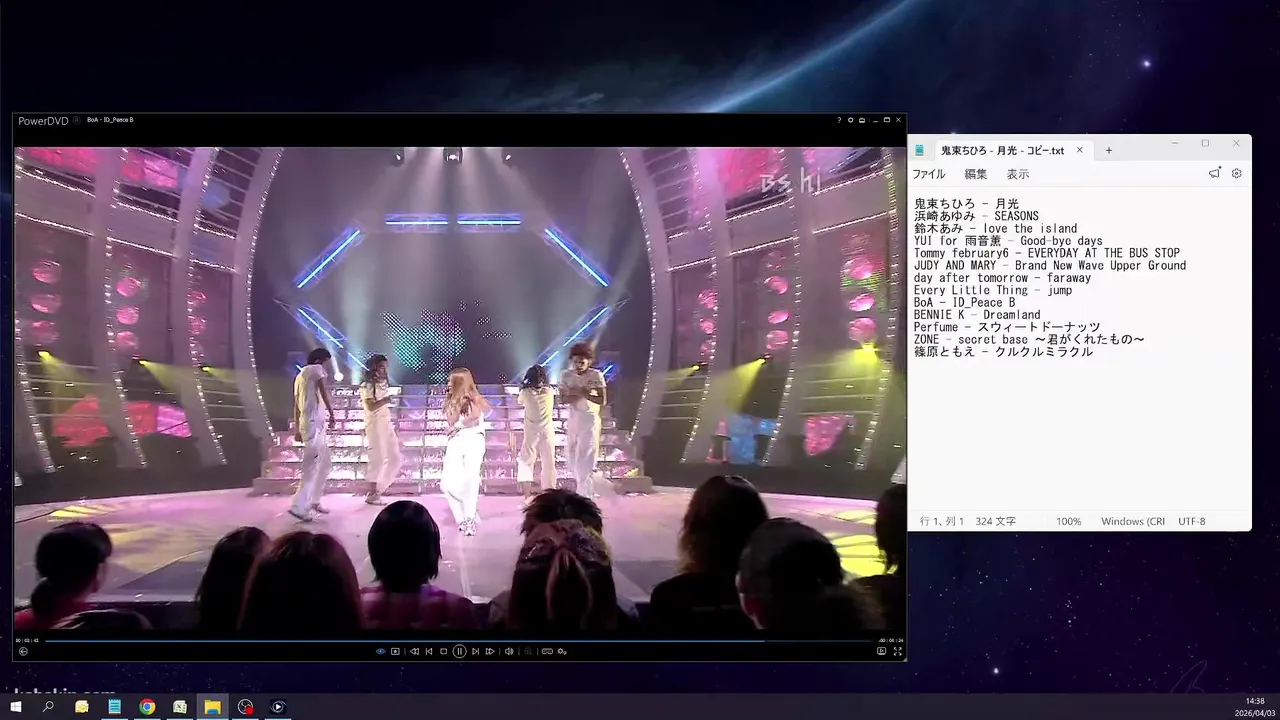The height and width of the screenshot is (720, 1280).
Task: Click line '鈴木あみ - love the island'
Action: (996, 228)
